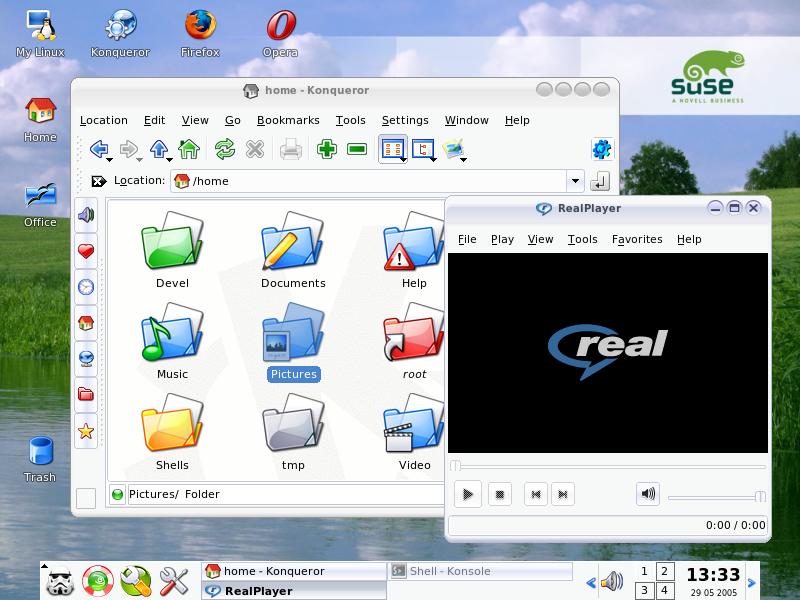Select the Music folder
This screenshot has height=600, width=800.
tap(172, 341)
